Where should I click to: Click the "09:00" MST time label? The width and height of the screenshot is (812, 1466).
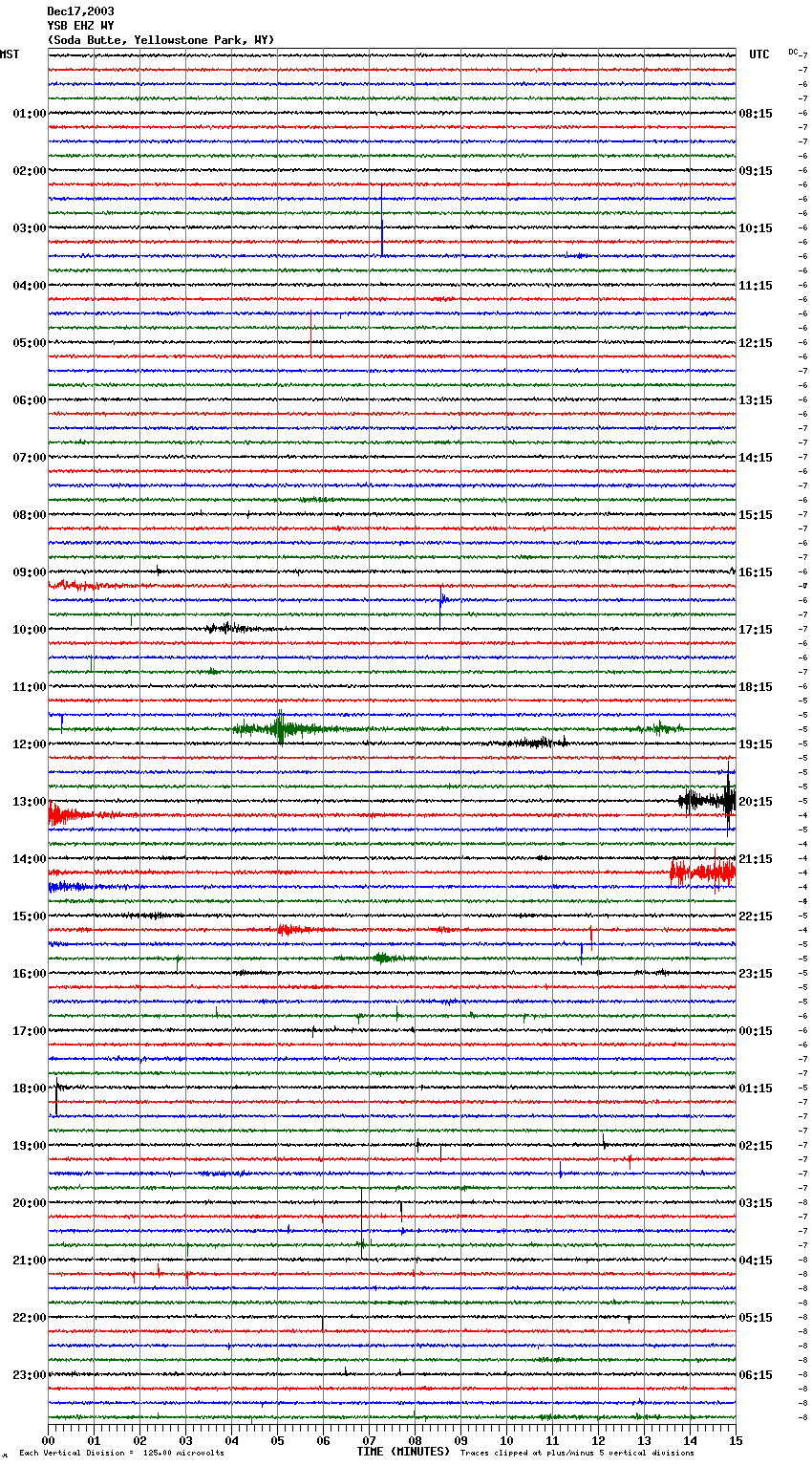(30, 572)
